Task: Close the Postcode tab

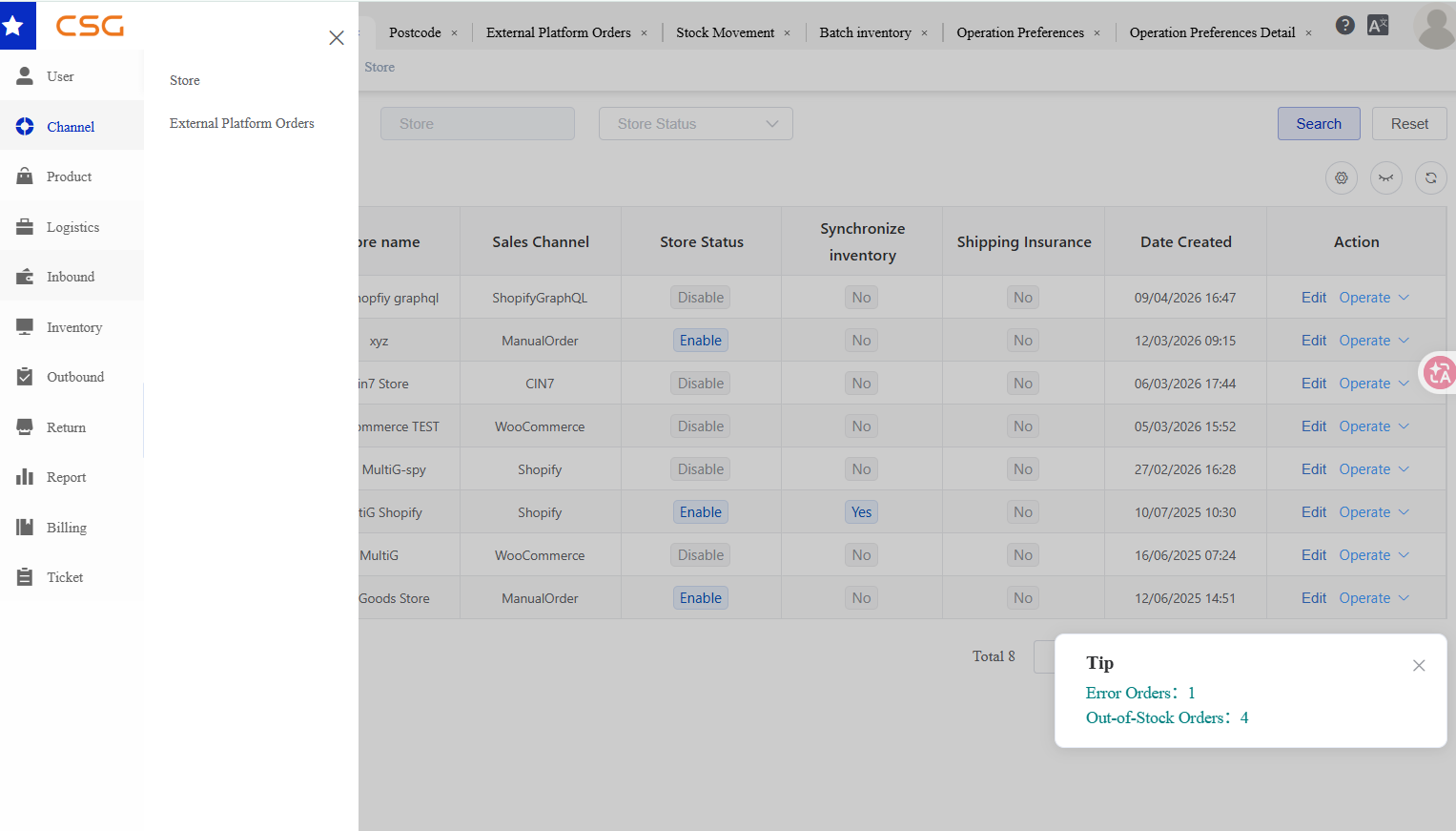Action: pos(455,33)
